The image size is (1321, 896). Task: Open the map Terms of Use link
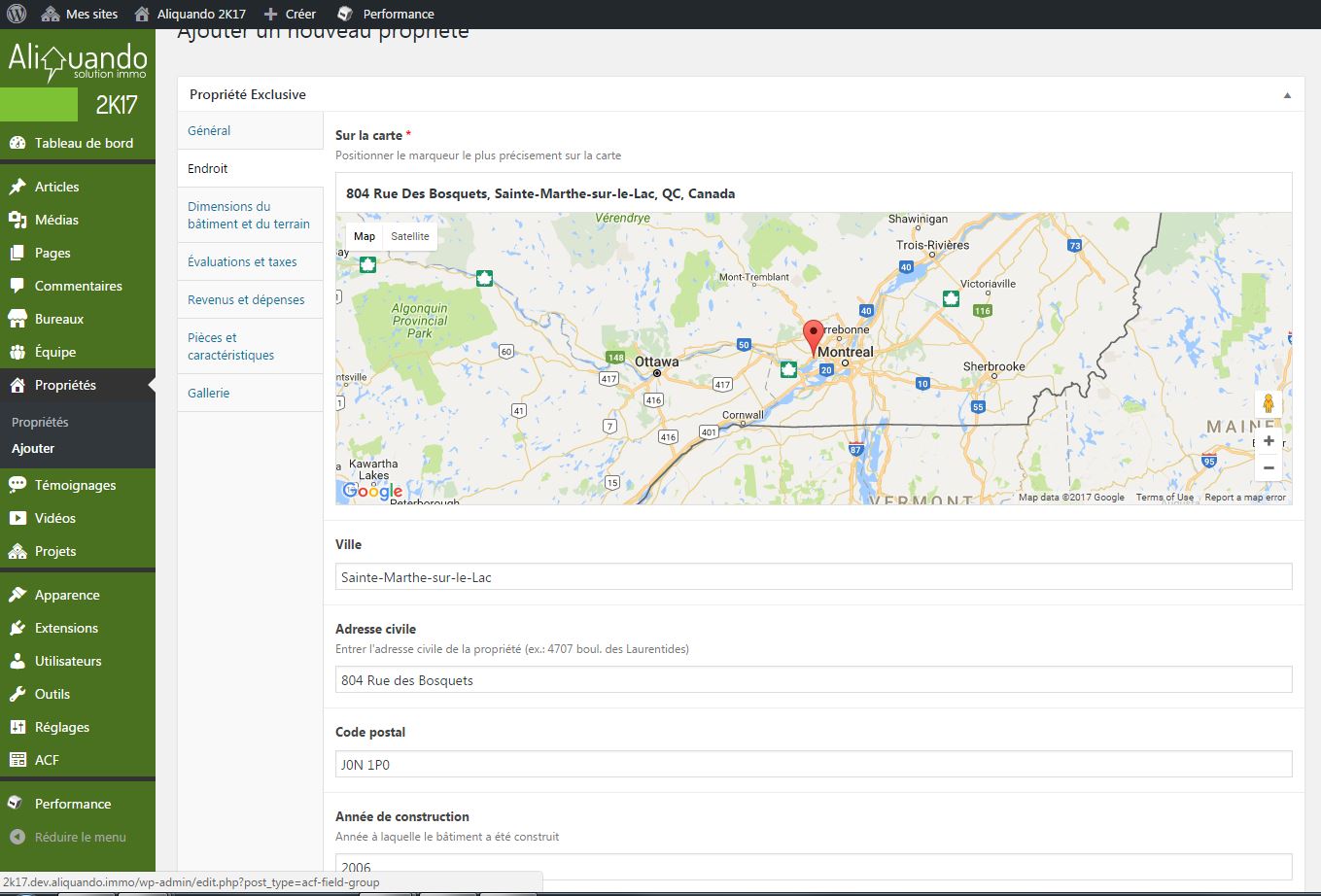[1165, 498]
